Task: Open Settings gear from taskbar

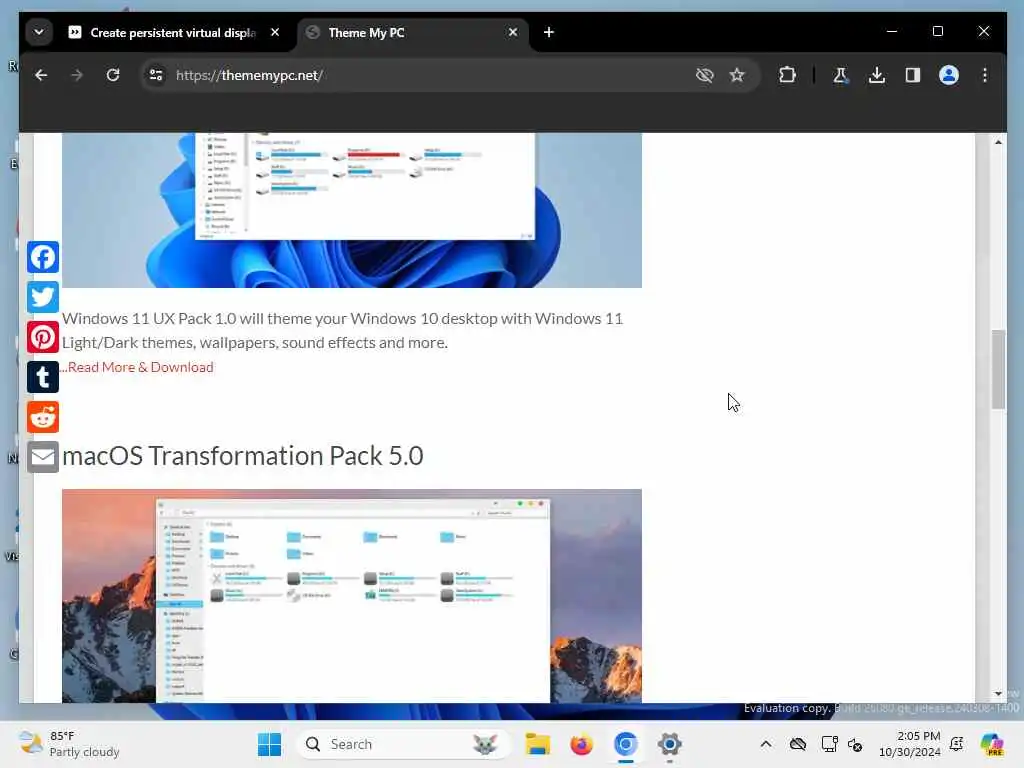Action: [x=669, y=744]
